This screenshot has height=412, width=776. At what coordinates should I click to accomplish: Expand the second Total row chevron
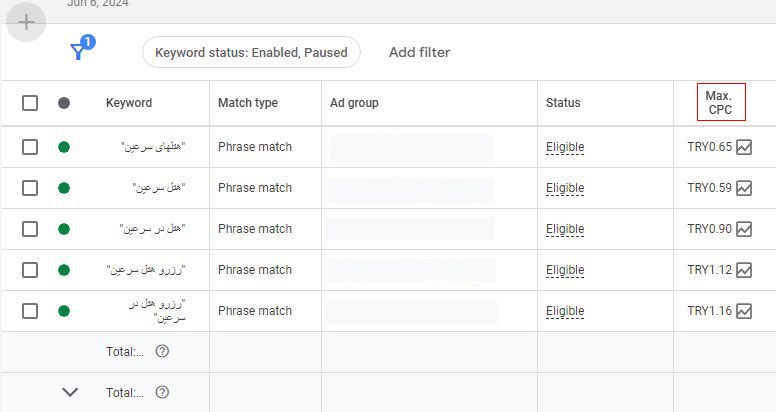(x=70, y=392)
